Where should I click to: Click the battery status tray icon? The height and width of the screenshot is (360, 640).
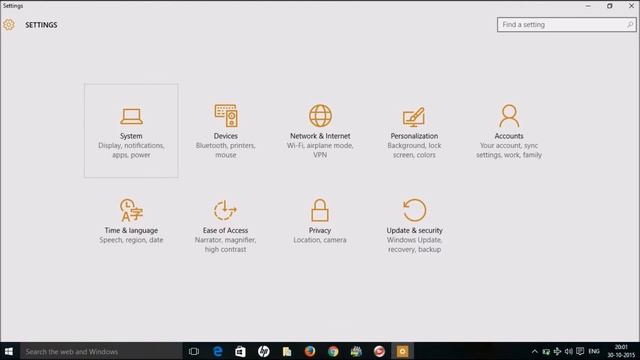pyautogui.click(x=546, y=351)
